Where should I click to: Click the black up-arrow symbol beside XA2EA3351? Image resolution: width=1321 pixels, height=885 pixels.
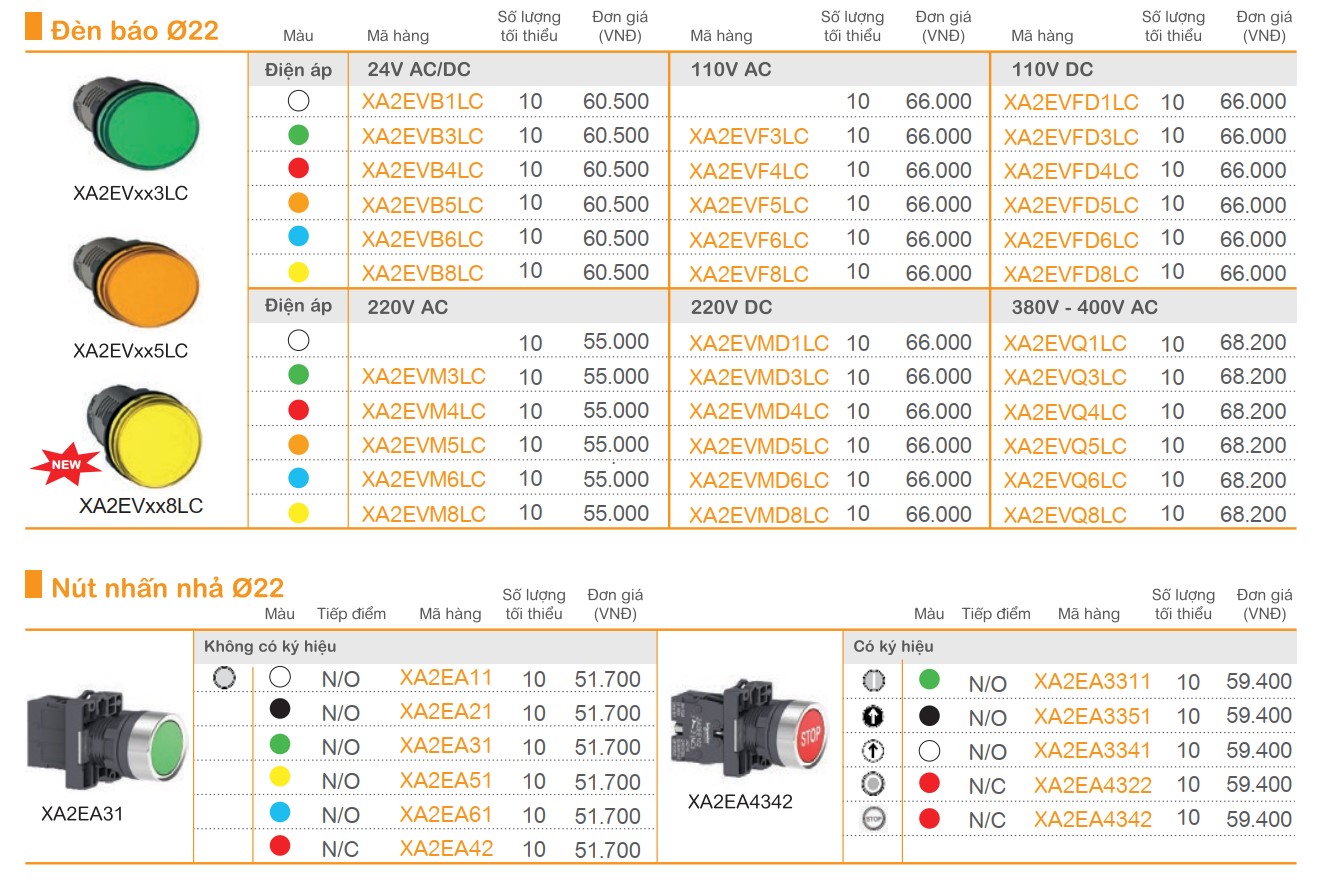click(873, 716)
